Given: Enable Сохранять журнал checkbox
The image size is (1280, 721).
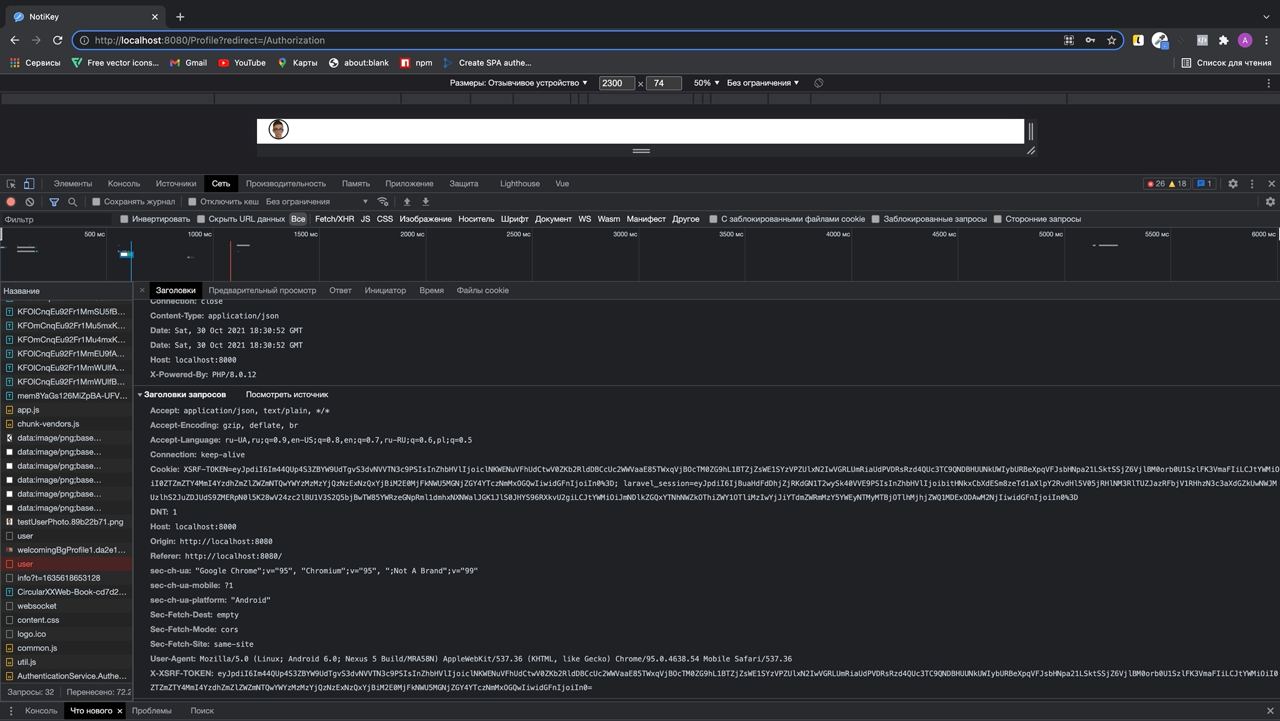Looking at the screenshot, I should click(96, 202).
